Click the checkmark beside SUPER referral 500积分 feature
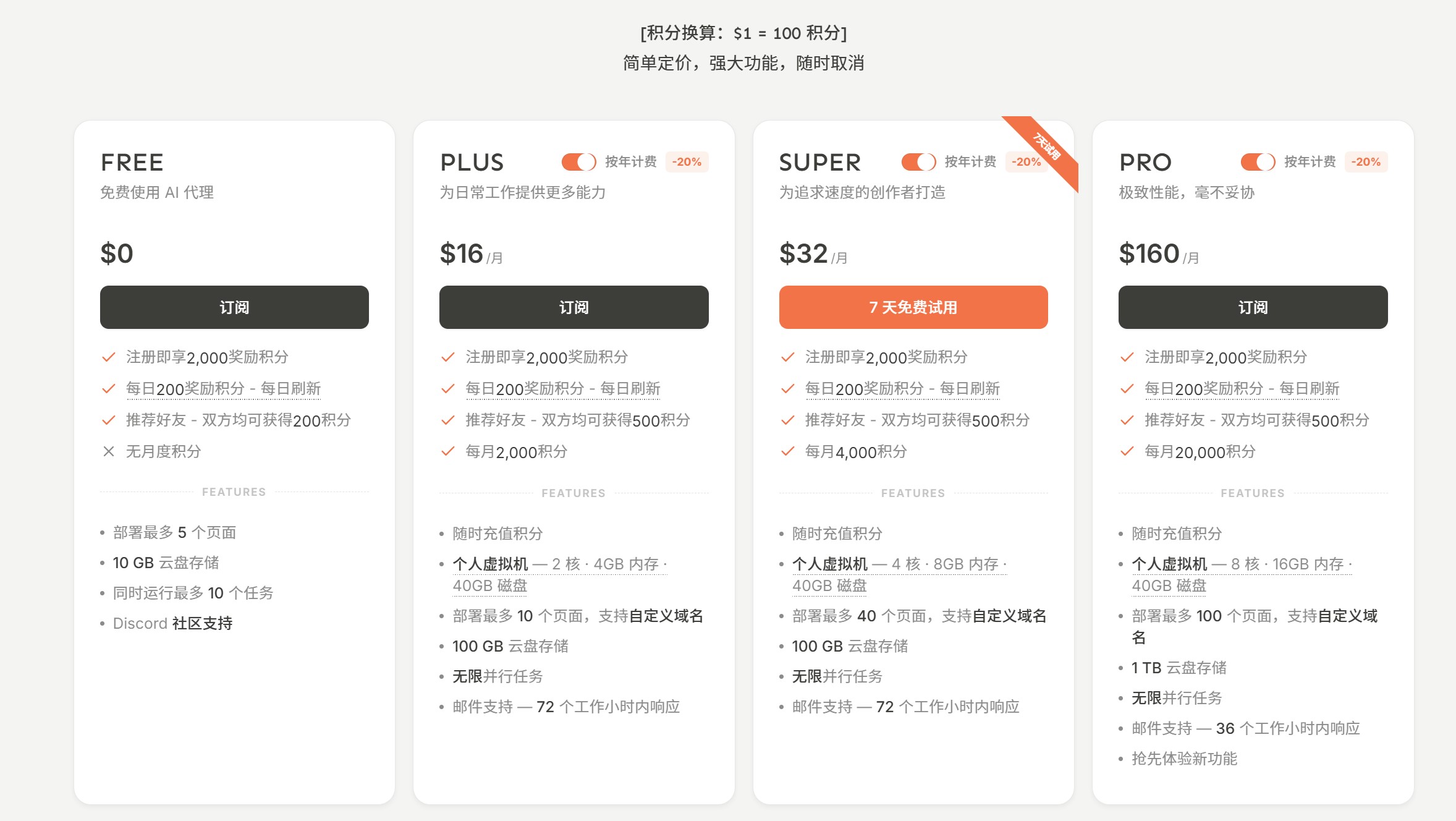The image size is (1456, 821). click(787, 420)
